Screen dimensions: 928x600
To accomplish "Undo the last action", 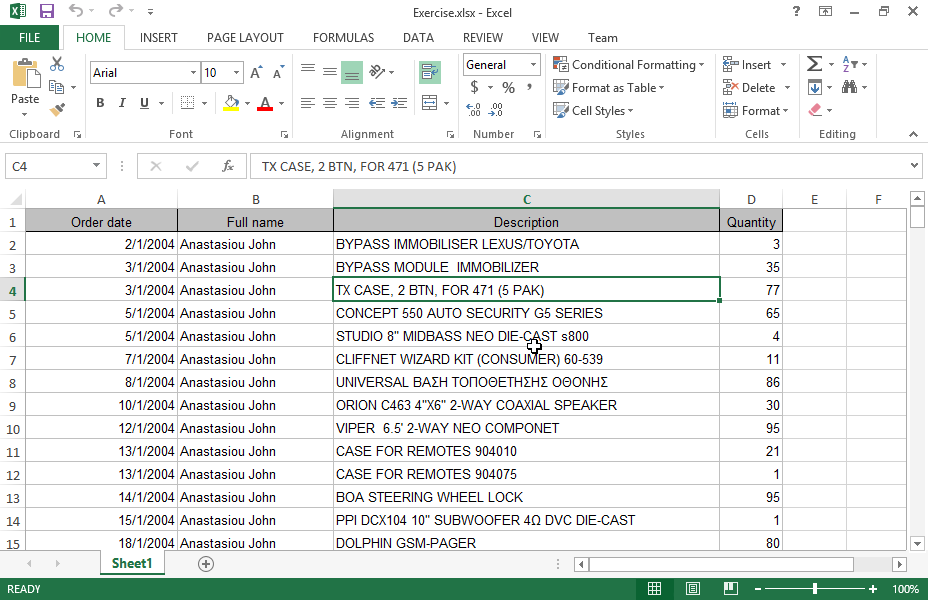I will coord(76,11).
